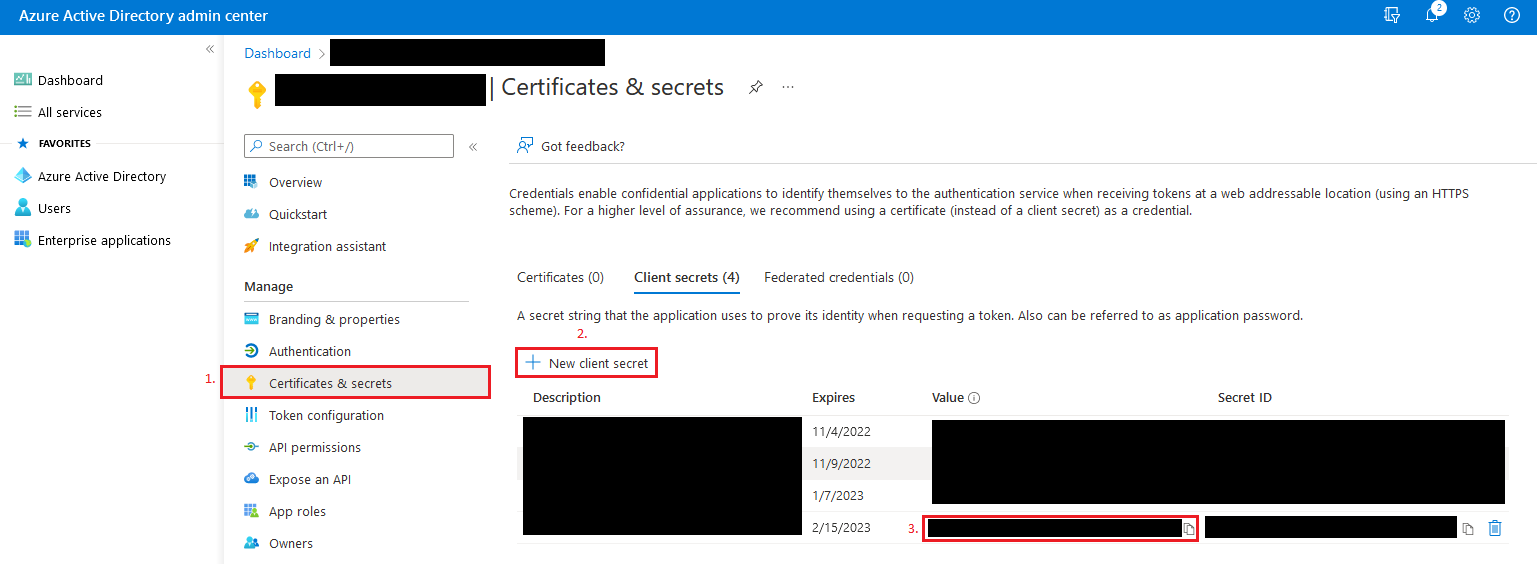
Task: Delete the secret expiring 2/15/2023
Action: click(1495, 528)
